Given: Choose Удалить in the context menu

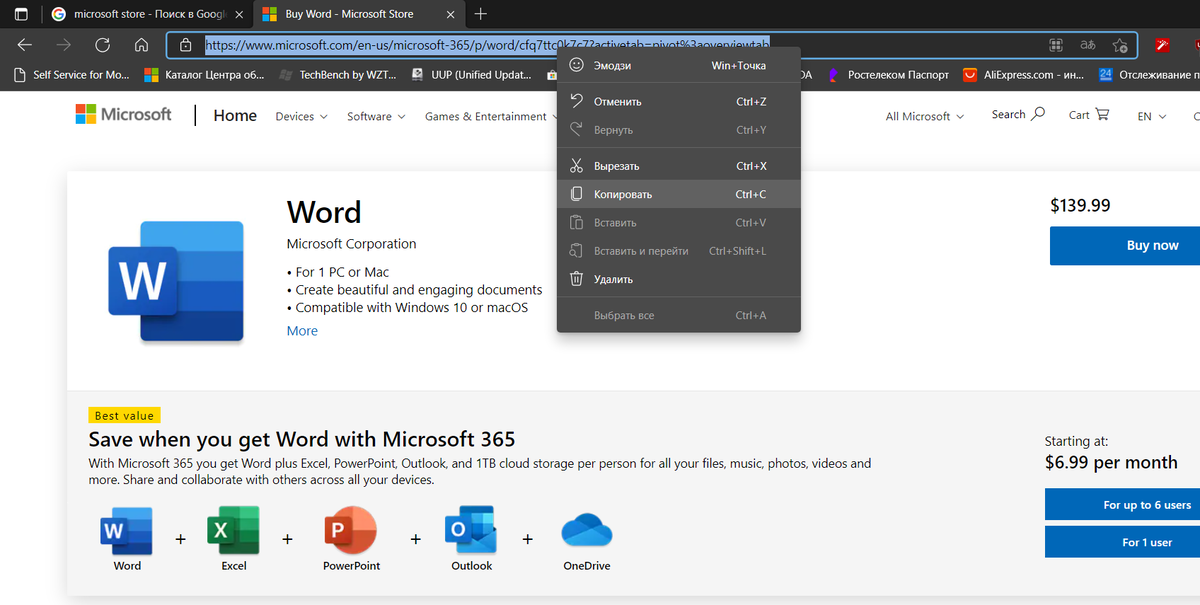Looking at the screenshot, I should pos(678,279).
